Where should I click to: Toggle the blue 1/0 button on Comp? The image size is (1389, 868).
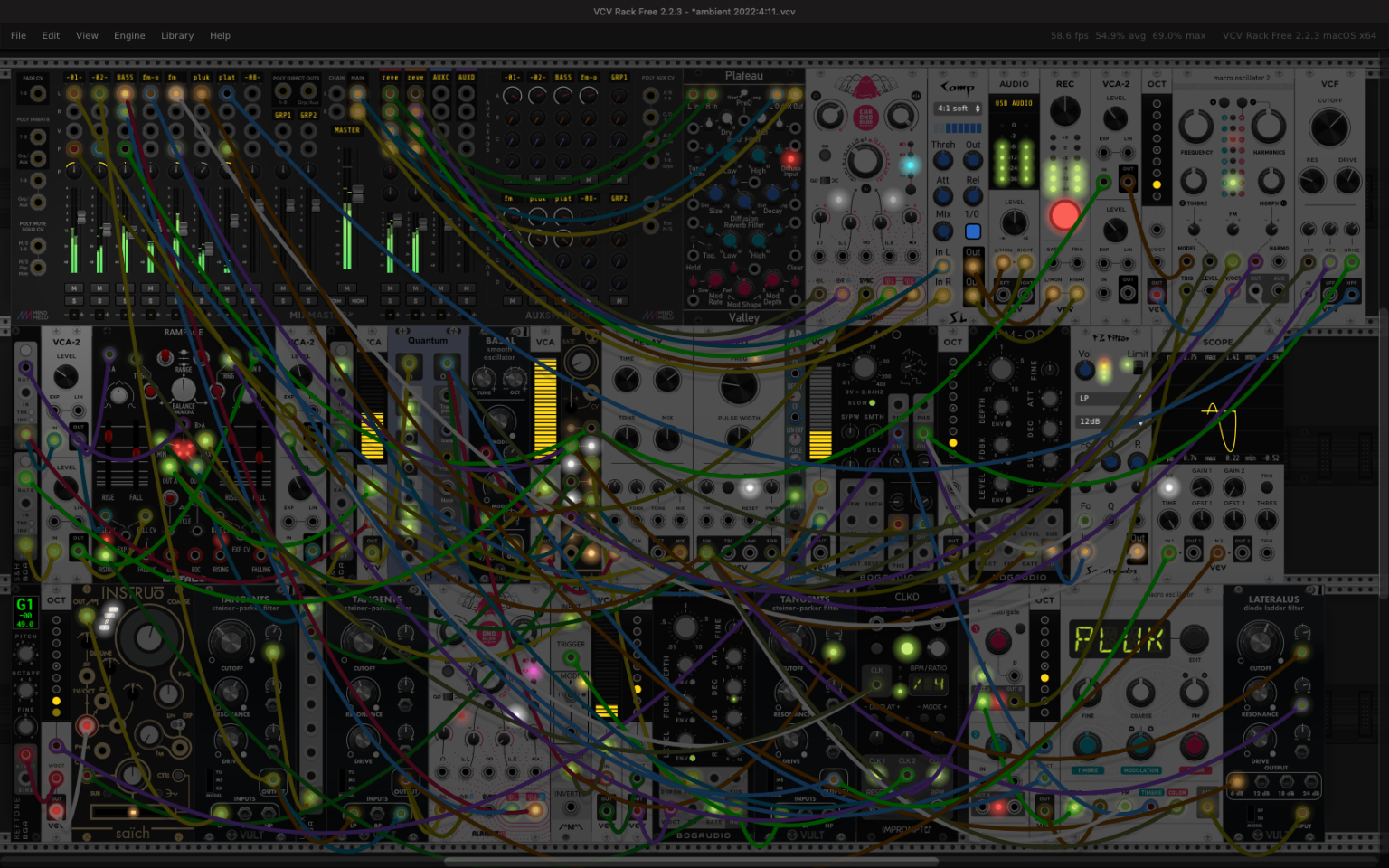(973, 231)
